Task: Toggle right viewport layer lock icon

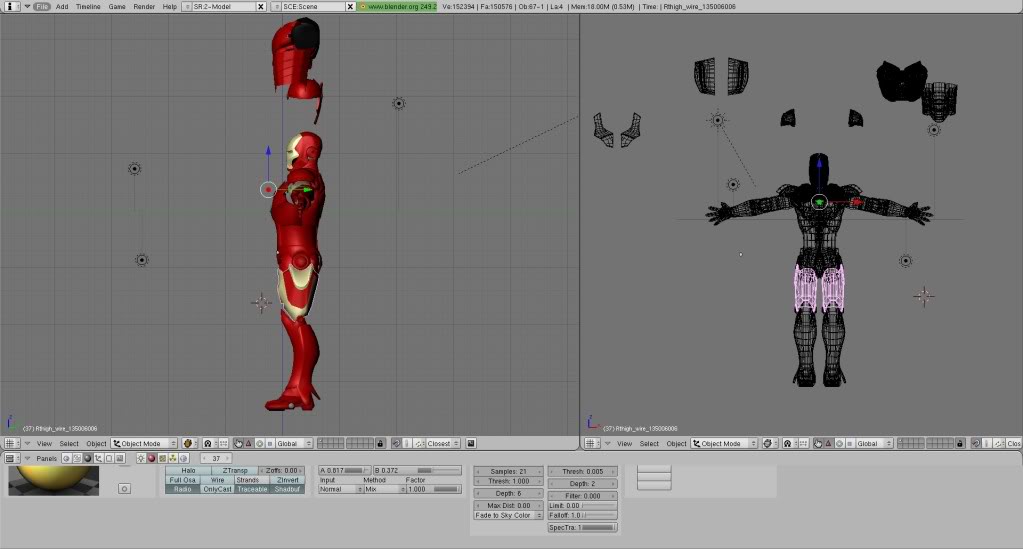Action: [x=960, y=443]
